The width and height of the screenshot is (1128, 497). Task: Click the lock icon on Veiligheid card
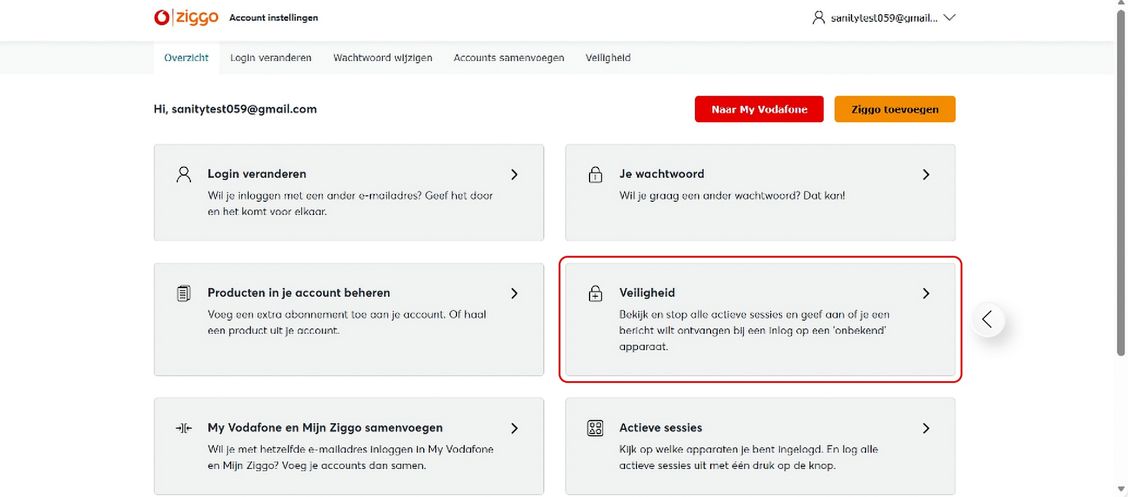pos(595,294)
